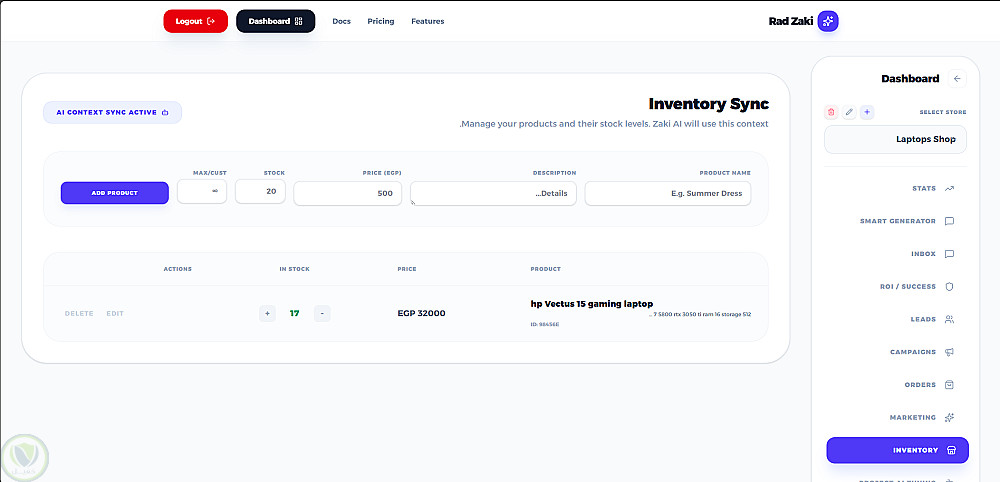Click the EGP 32000 price value
Screen dimensions: 1000x482
tap(422, 313)
